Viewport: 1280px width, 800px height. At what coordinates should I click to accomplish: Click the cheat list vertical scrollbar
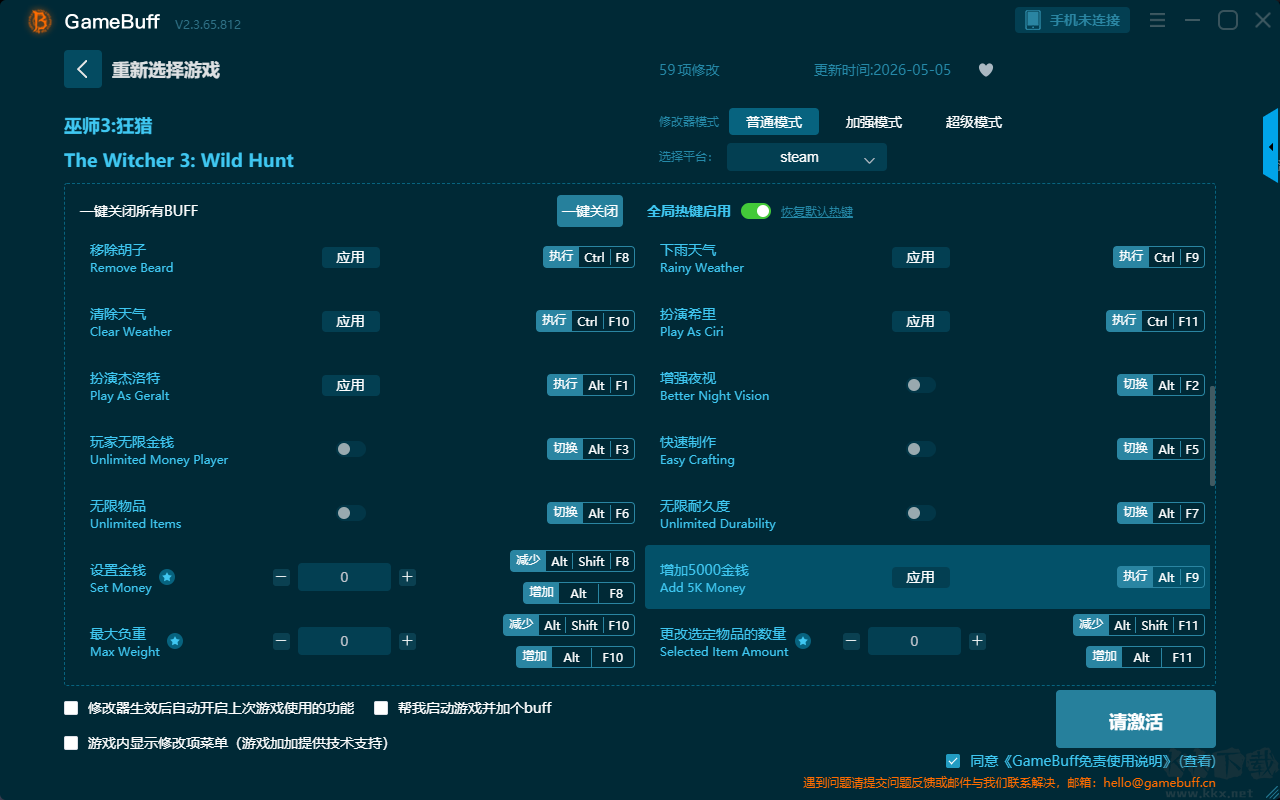point(1213,436)
